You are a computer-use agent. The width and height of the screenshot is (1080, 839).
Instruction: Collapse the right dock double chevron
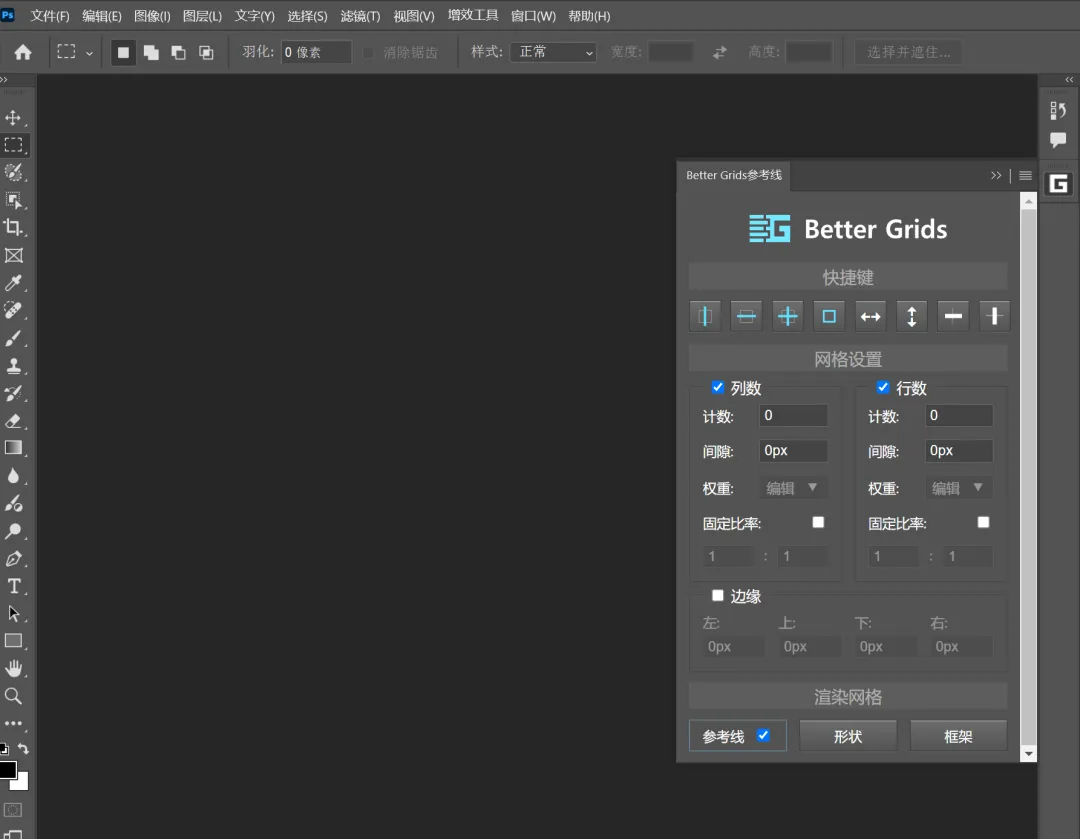coord(1069,80)
